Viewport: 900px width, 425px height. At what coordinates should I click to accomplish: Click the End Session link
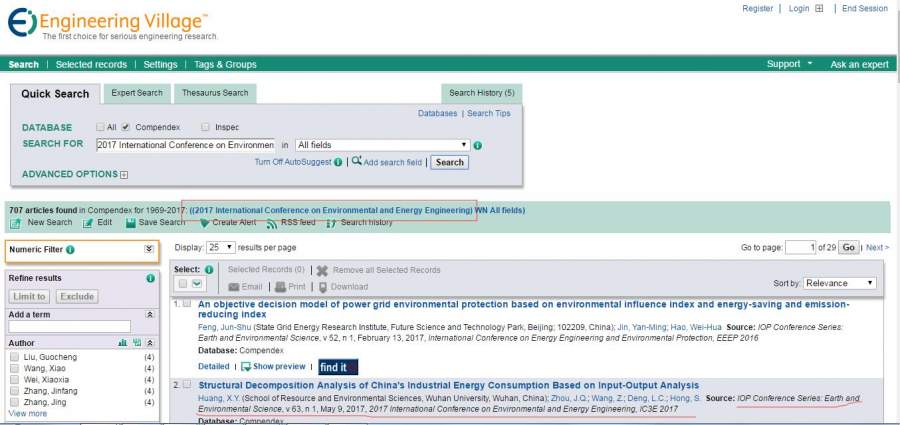[865, 9]
